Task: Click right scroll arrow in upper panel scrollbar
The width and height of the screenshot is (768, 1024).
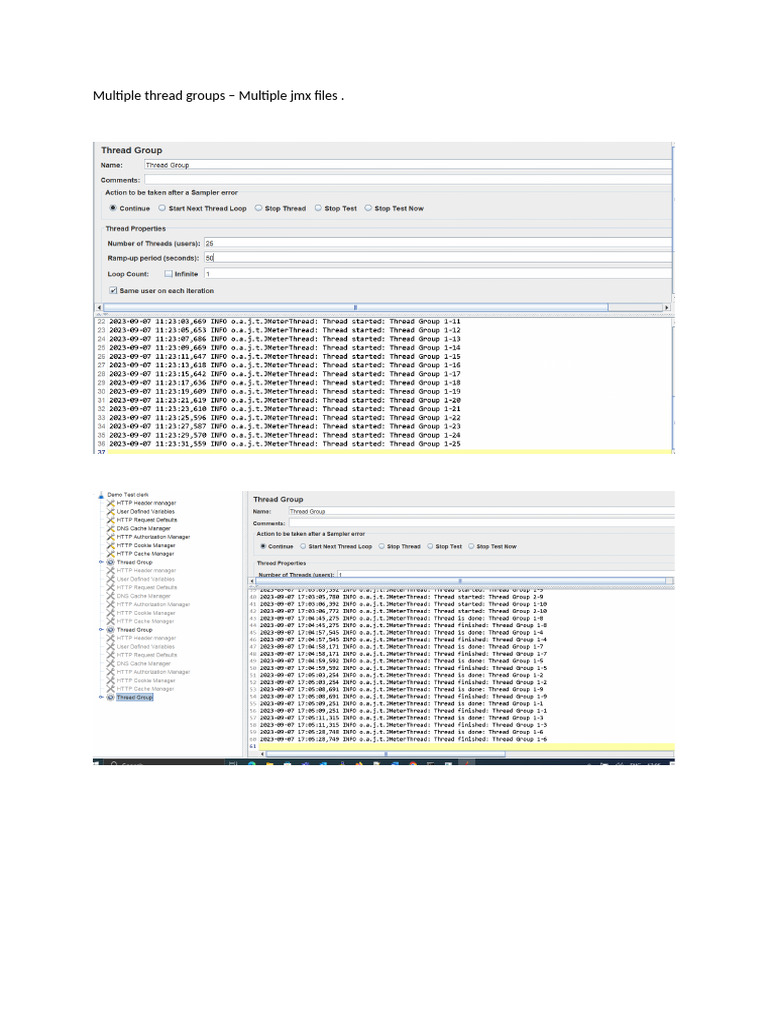Action: (x=667, y=308)
